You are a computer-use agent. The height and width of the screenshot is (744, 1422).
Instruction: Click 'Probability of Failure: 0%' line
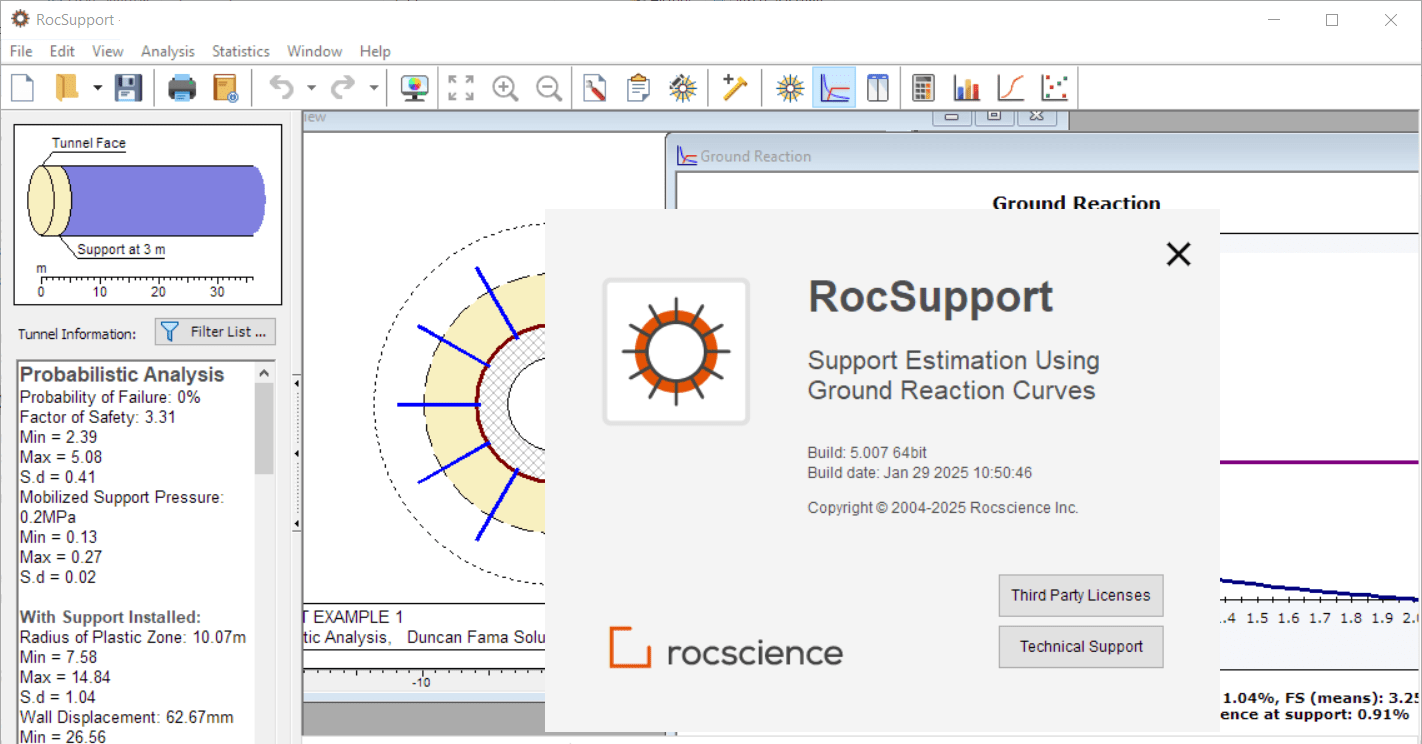click(110, 397)
